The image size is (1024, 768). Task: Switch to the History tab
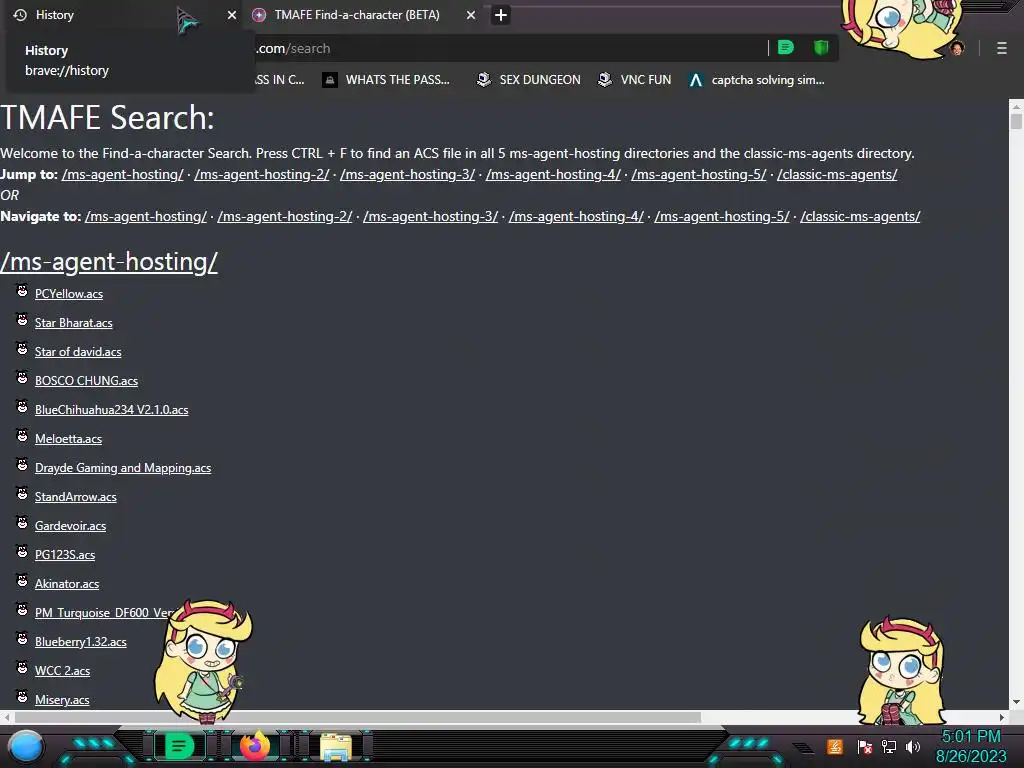click(124, 14)
